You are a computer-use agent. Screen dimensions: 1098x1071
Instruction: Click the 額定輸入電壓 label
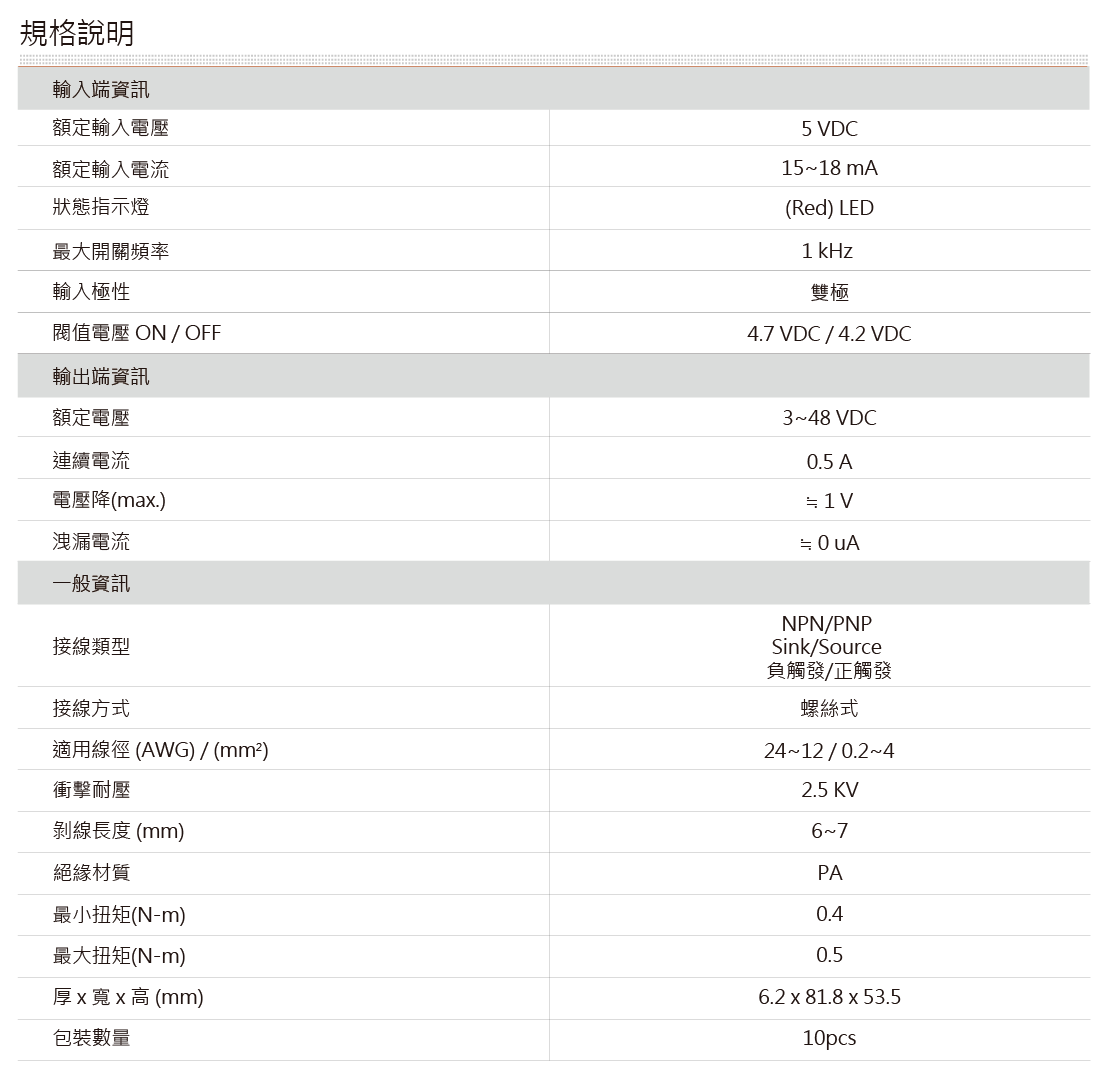(111, 127)
